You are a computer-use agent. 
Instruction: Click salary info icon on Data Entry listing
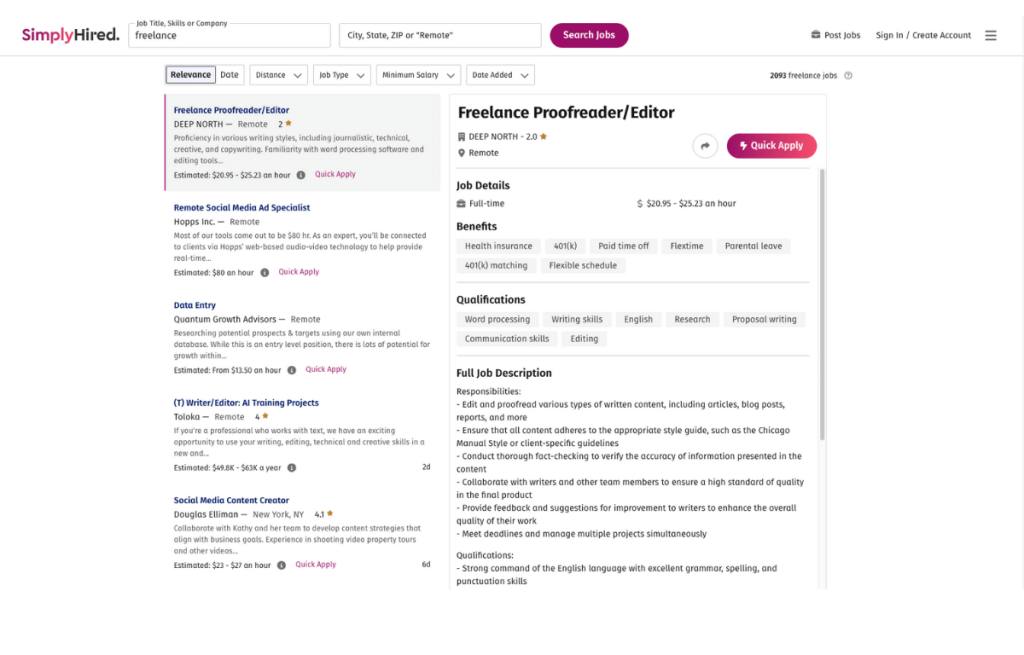(x=292, y=370)
